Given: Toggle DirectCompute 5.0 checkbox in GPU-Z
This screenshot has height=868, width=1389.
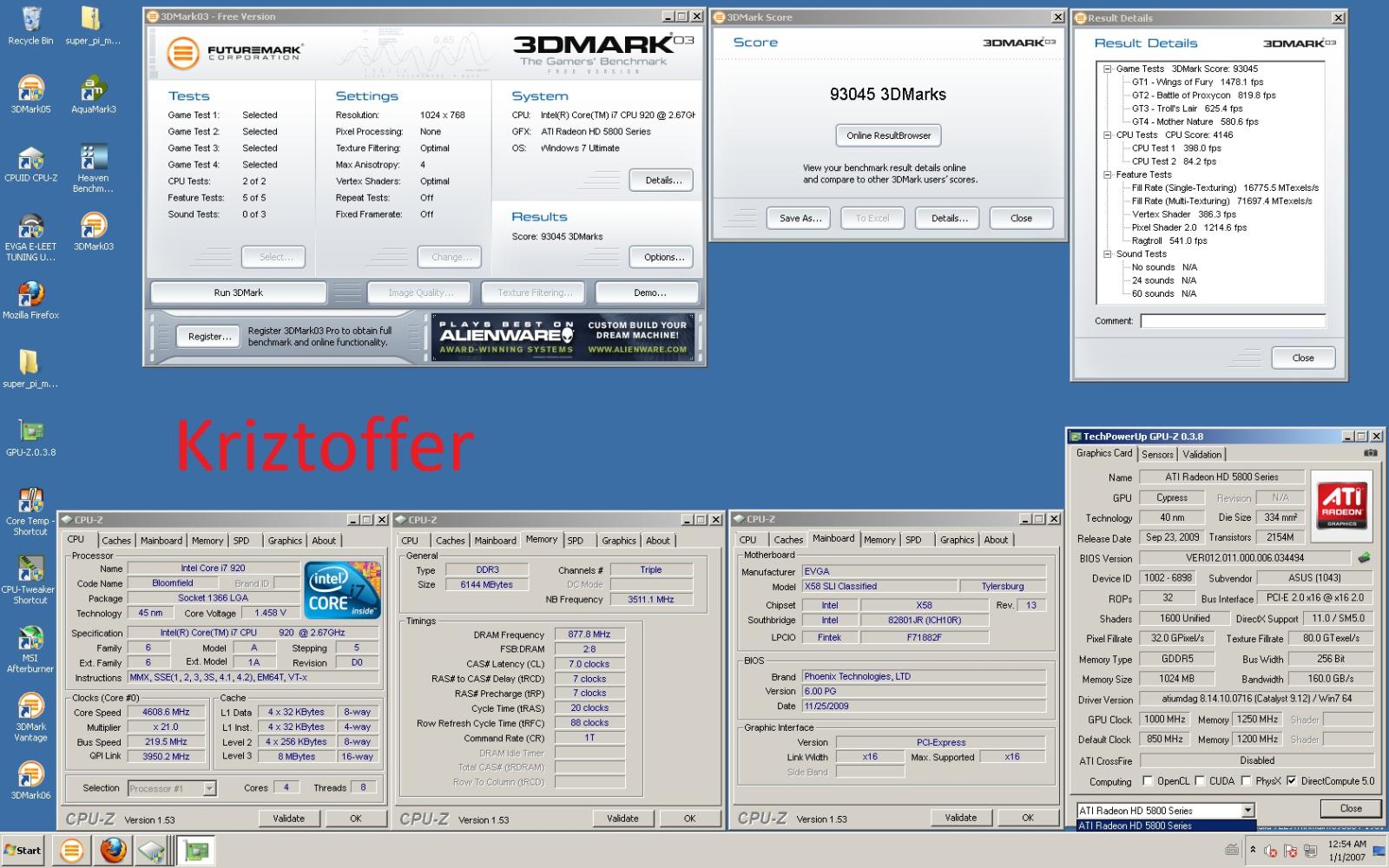Looking at the screenshot, I should (x=1291, y=780).
